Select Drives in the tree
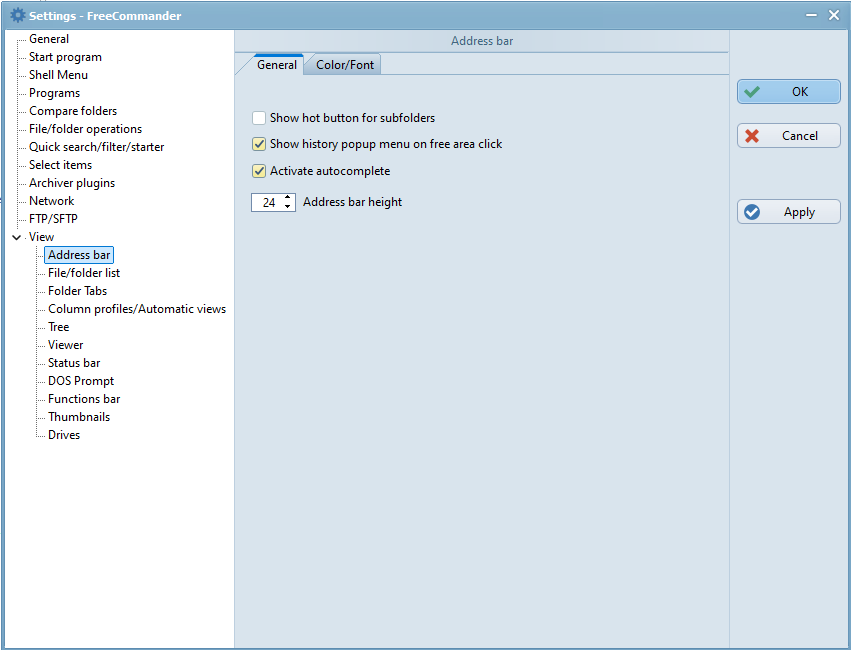This screenshot has height=650, width=851. (63, 435)
